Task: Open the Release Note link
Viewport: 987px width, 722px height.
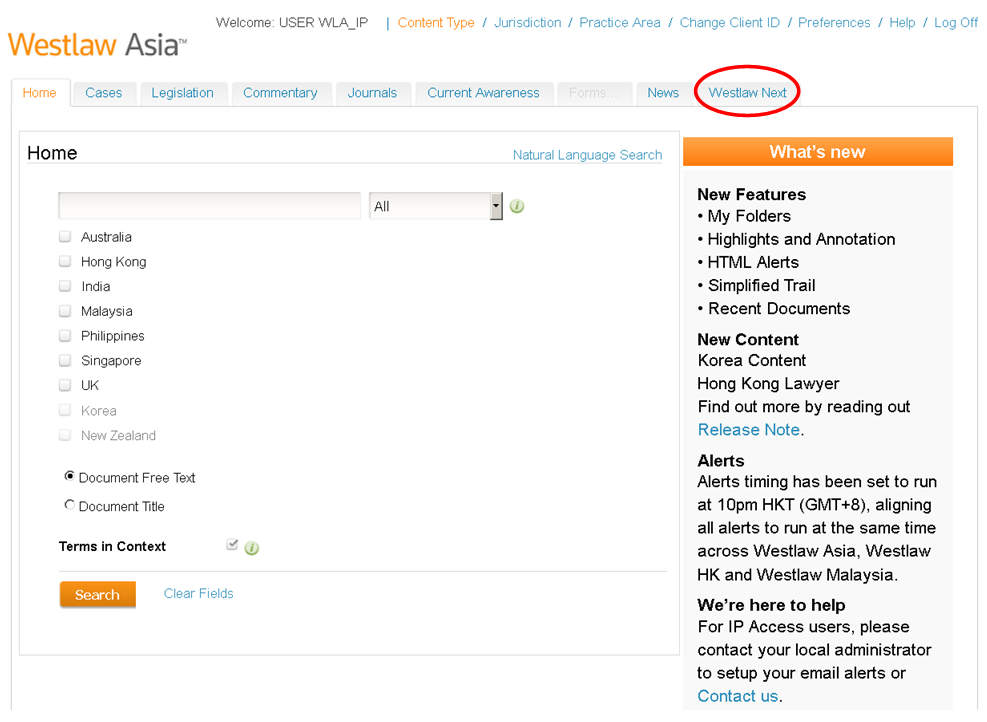Action: (x=748, y=430)
